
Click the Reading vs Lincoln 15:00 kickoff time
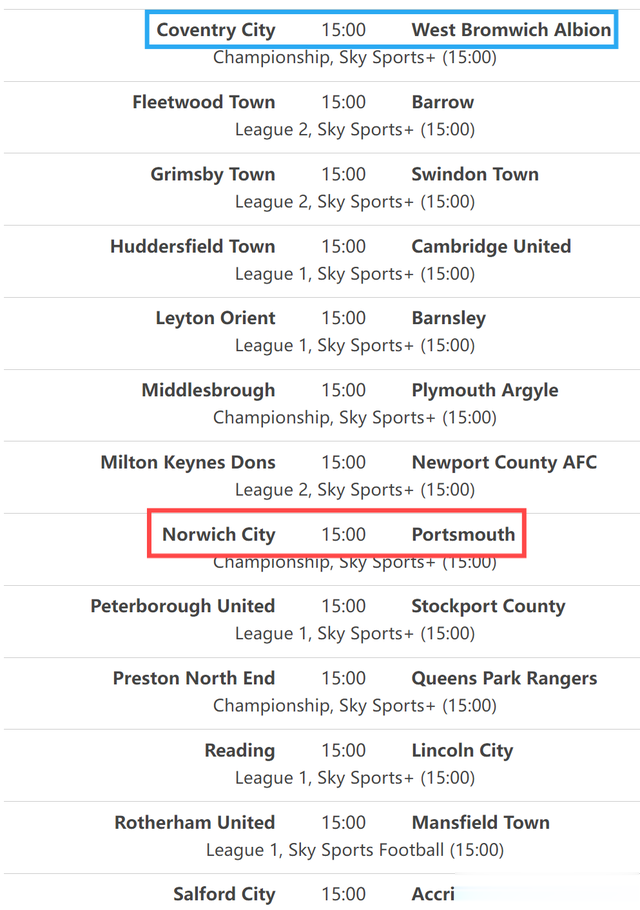coord(343,750)
